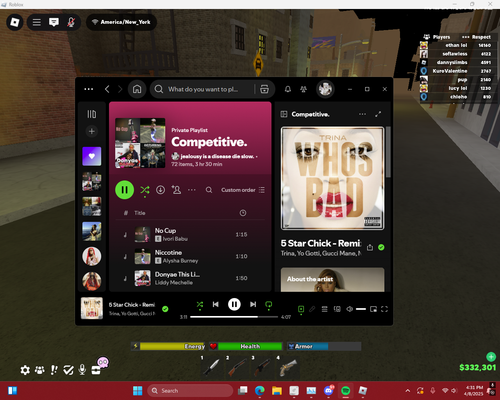The image size is (500, 400).
Task: Share the current song from the Now Playing panel
Action: 370,247
